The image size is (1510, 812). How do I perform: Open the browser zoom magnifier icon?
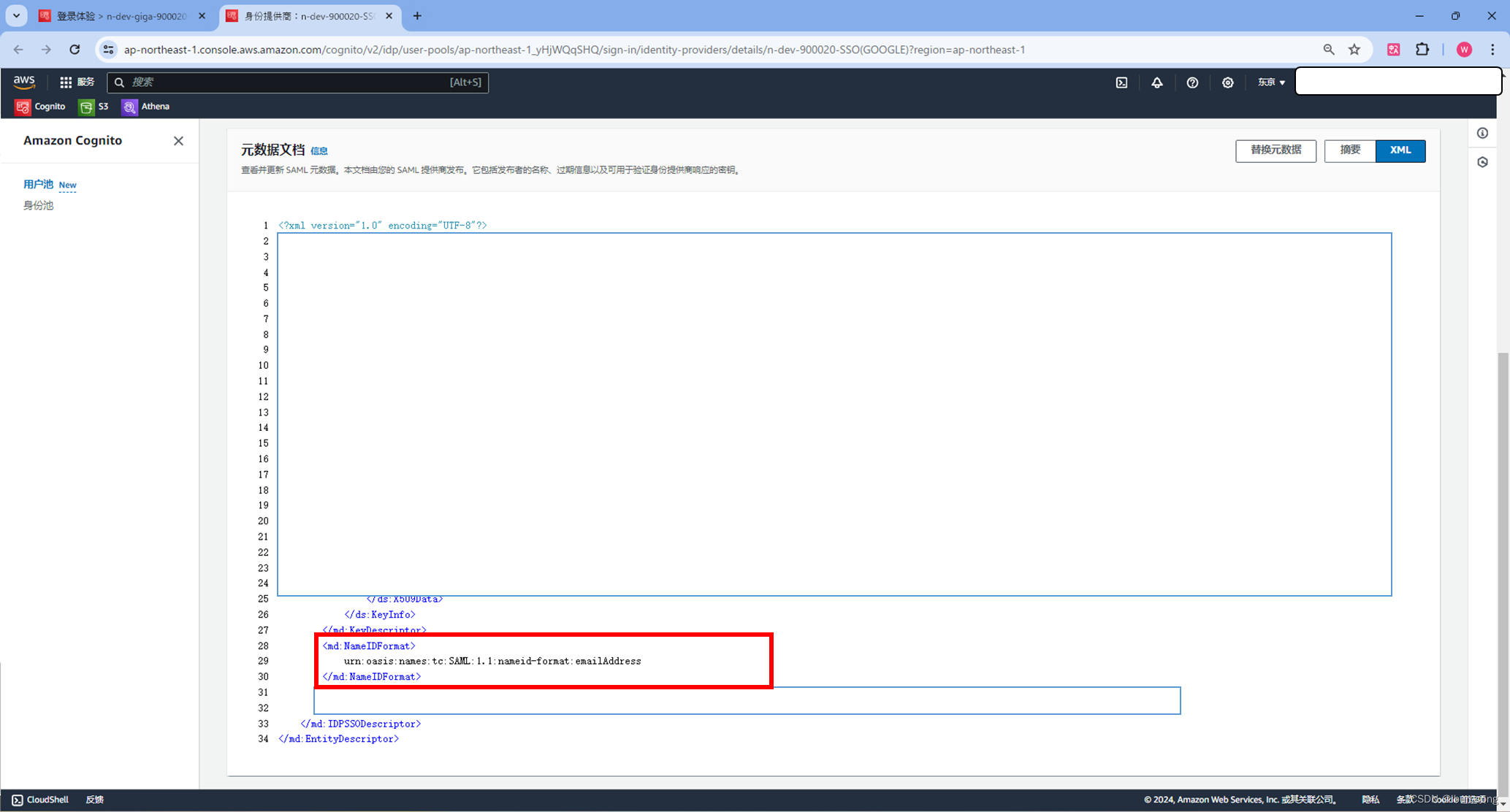[x=1328, y=50]
